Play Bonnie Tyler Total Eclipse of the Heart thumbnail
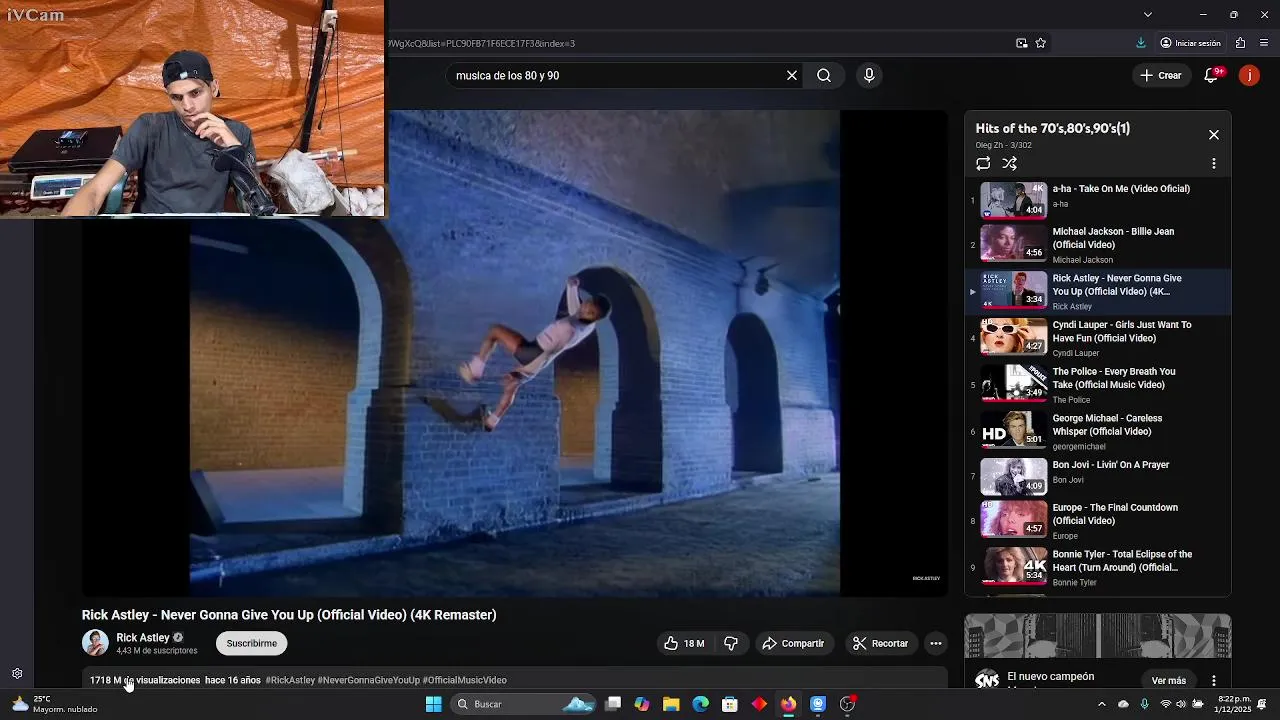Image resolution: width=1280 pixels, height=720 pixels. [1013, 565]
